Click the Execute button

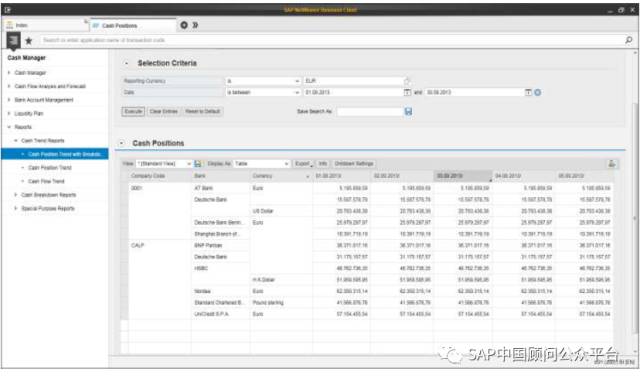pyautogui.click(x=133, y=111)
